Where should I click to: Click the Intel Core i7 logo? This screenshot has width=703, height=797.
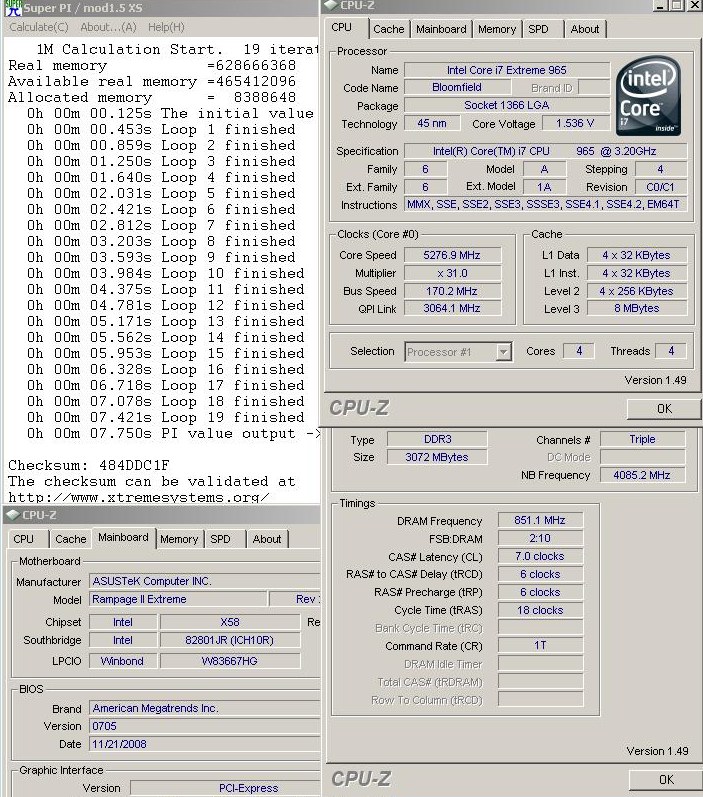648,96
